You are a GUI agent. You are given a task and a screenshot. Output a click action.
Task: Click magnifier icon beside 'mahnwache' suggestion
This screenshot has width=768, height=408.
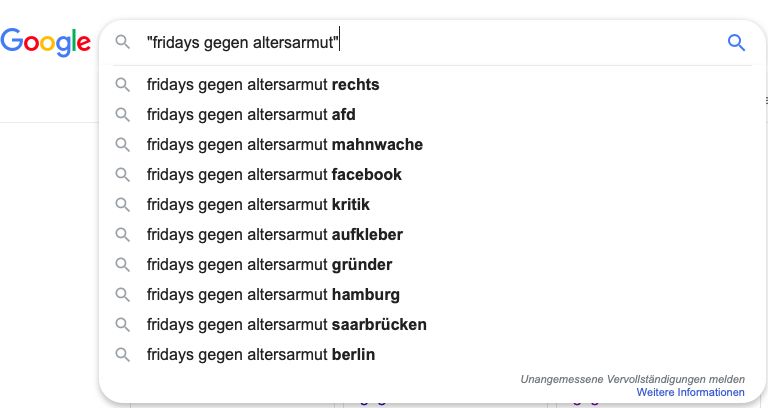[123, 145]
